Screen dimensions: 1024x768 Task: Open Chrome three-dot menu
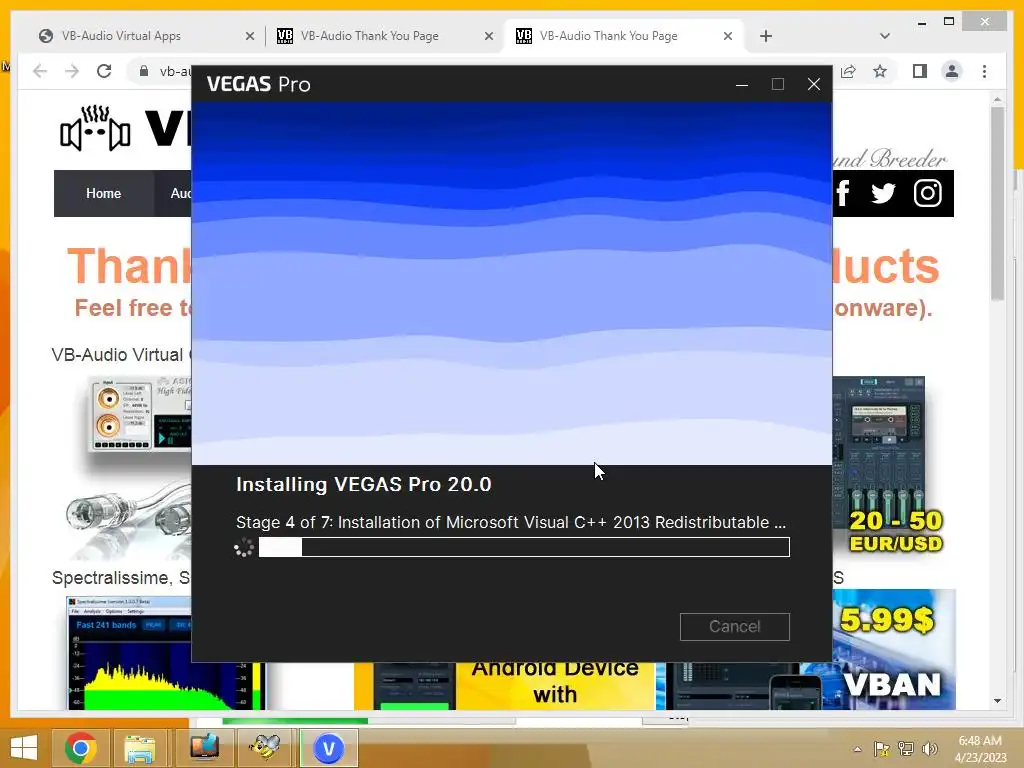pos(984,71)
